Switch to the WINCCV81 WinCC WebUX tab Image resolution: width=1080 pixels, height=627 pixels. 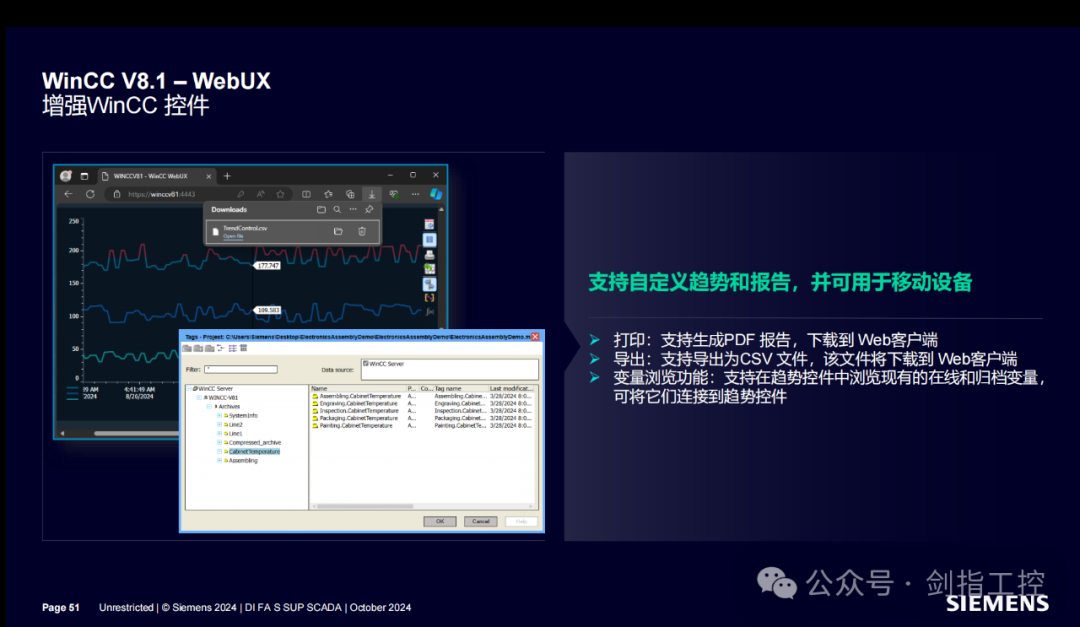point(150,176)
